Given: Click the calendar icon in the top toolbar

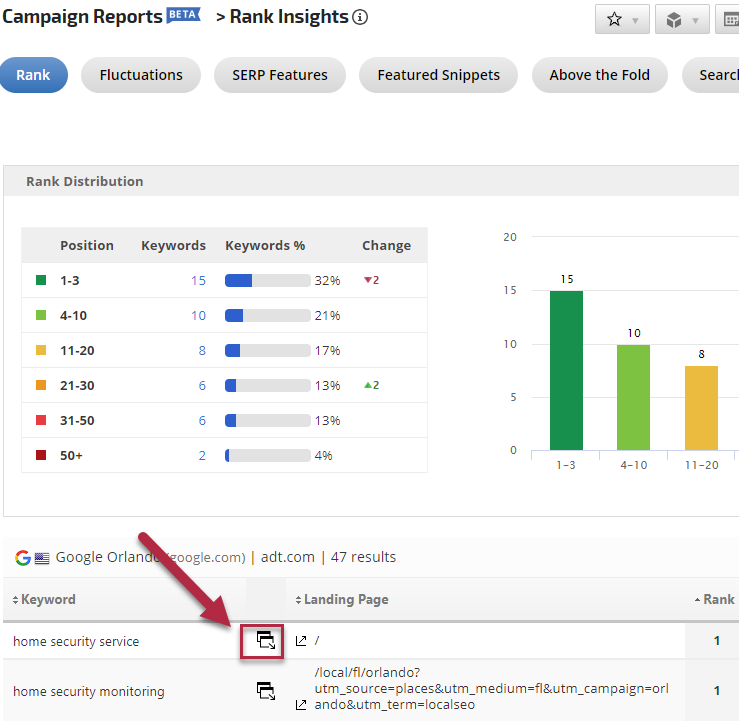Looking at the screenshot, I should tap(731, 19).
